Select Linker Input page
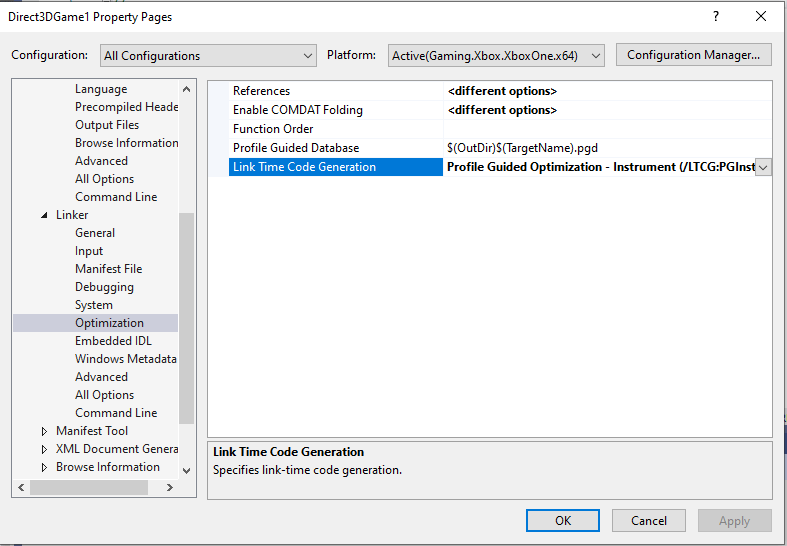Image resolution: width=787 pixels, height=546 pixels. 89,251
